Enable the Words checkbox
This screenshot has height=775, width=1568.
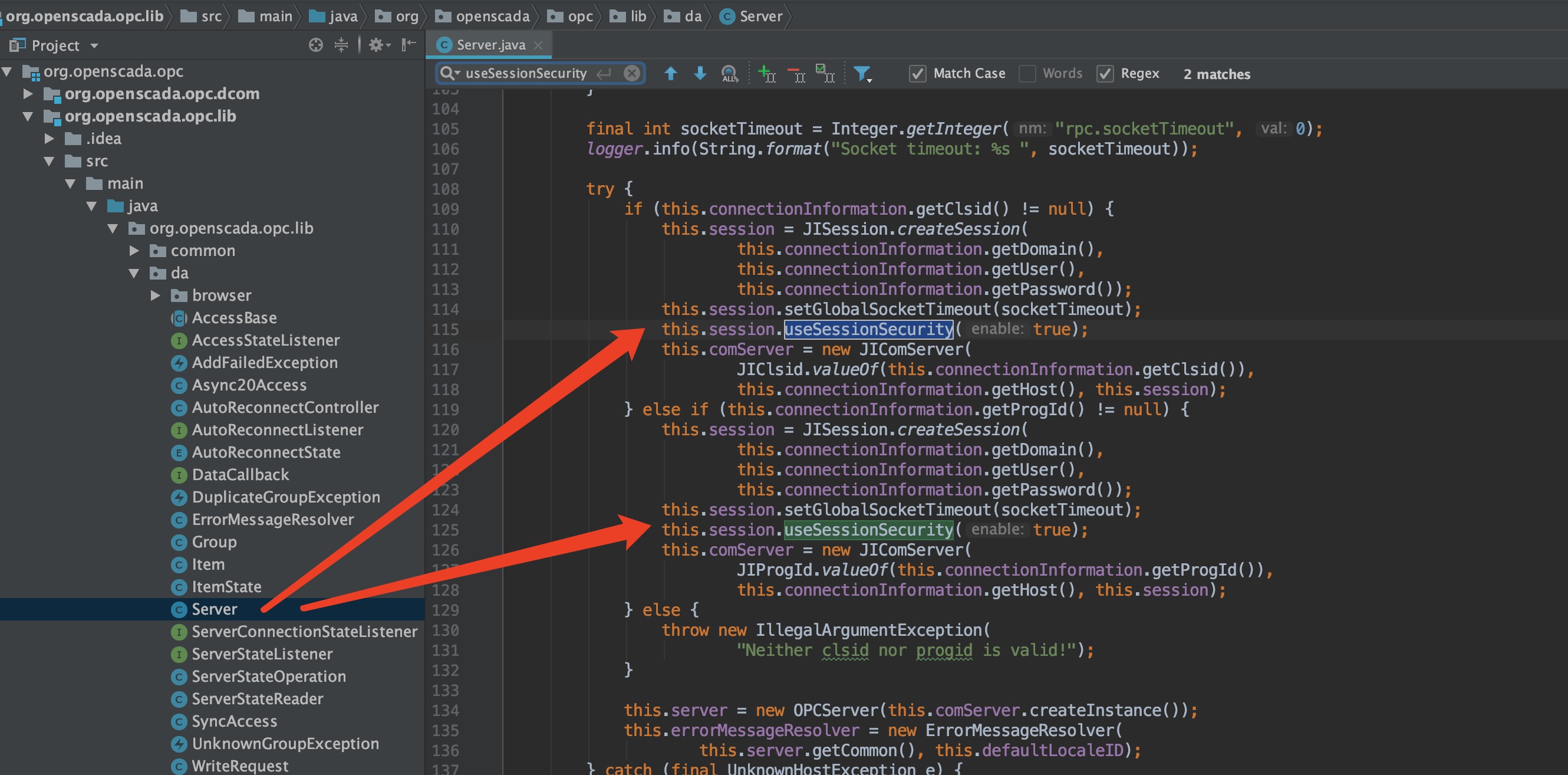[x=1027, y=74]
